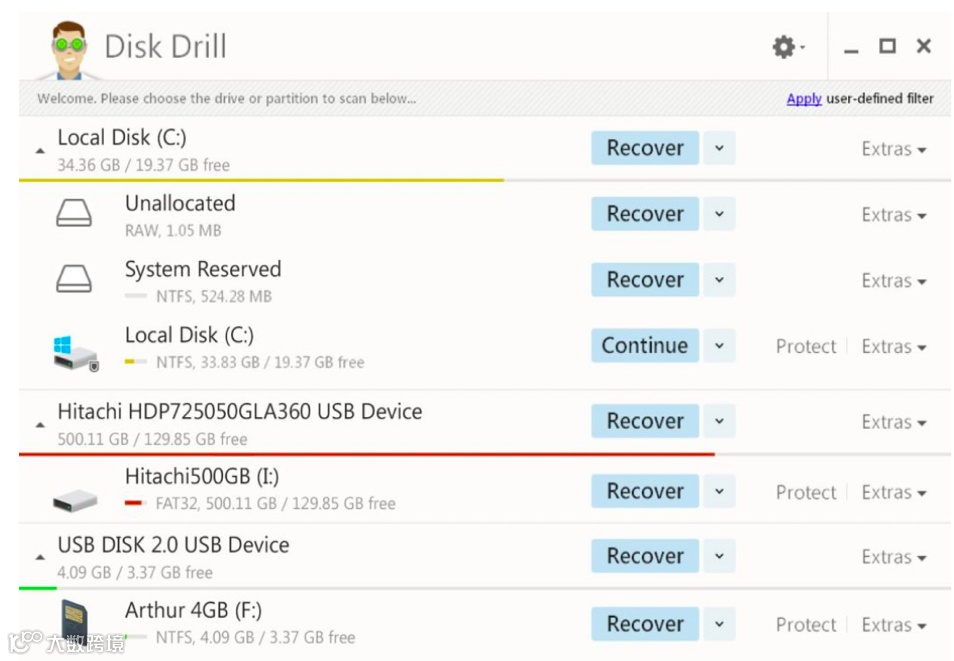Enable Protect on Hitachi500GB (I:)
954x661 pixels.
click(x=806, y=492)
